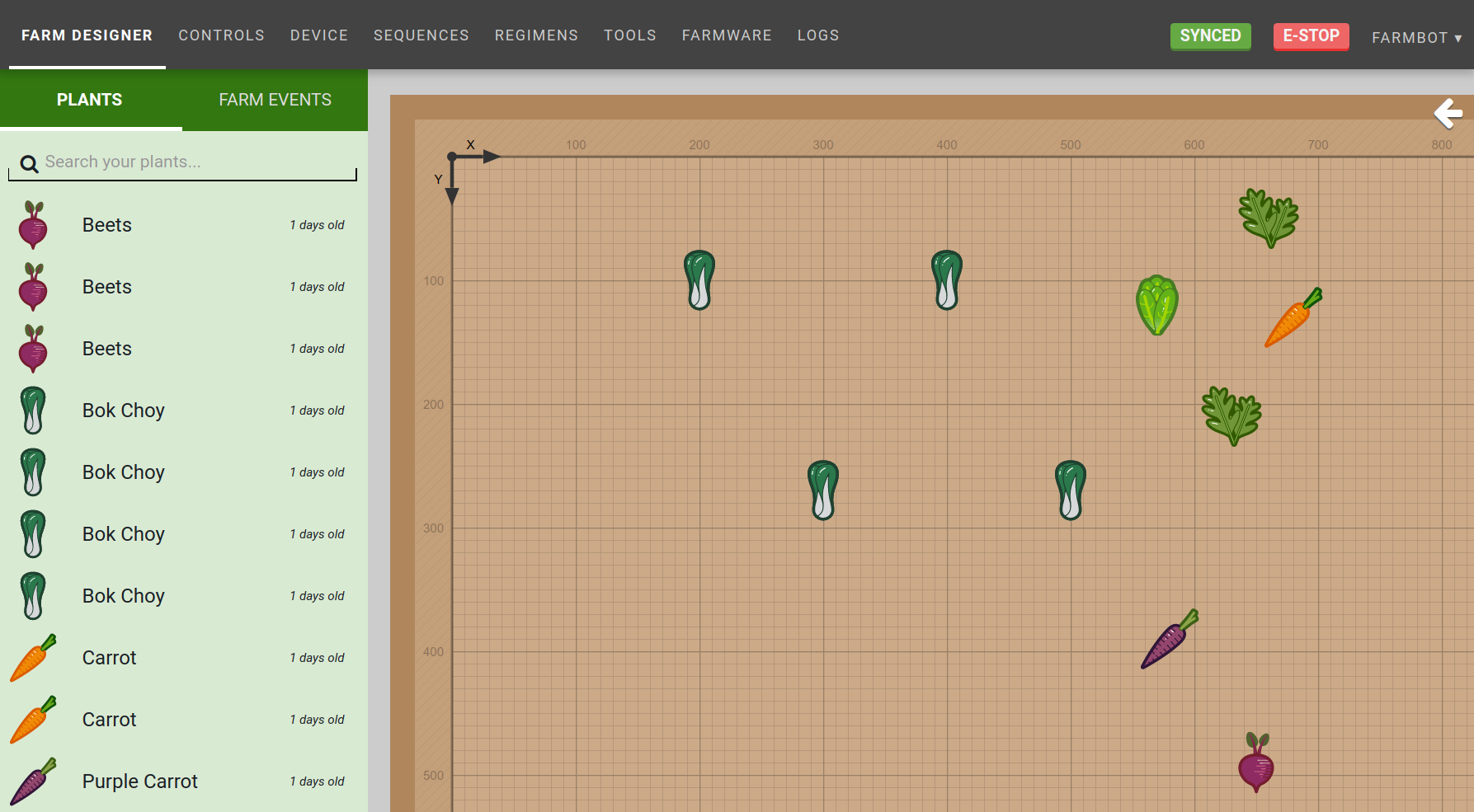Select the purple carrot icon in the sidebar

(x=33, y=781)
